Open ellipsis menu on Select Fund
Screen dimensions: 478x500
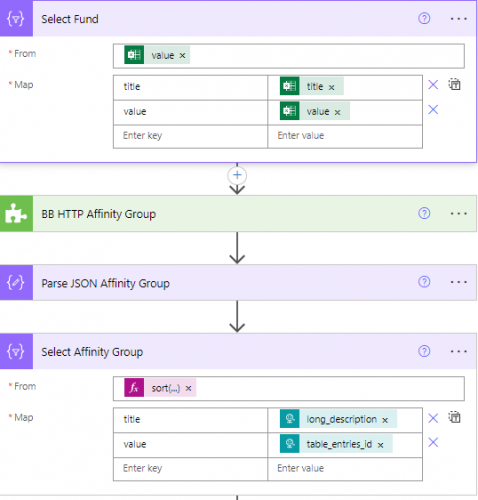click(458, 19)
